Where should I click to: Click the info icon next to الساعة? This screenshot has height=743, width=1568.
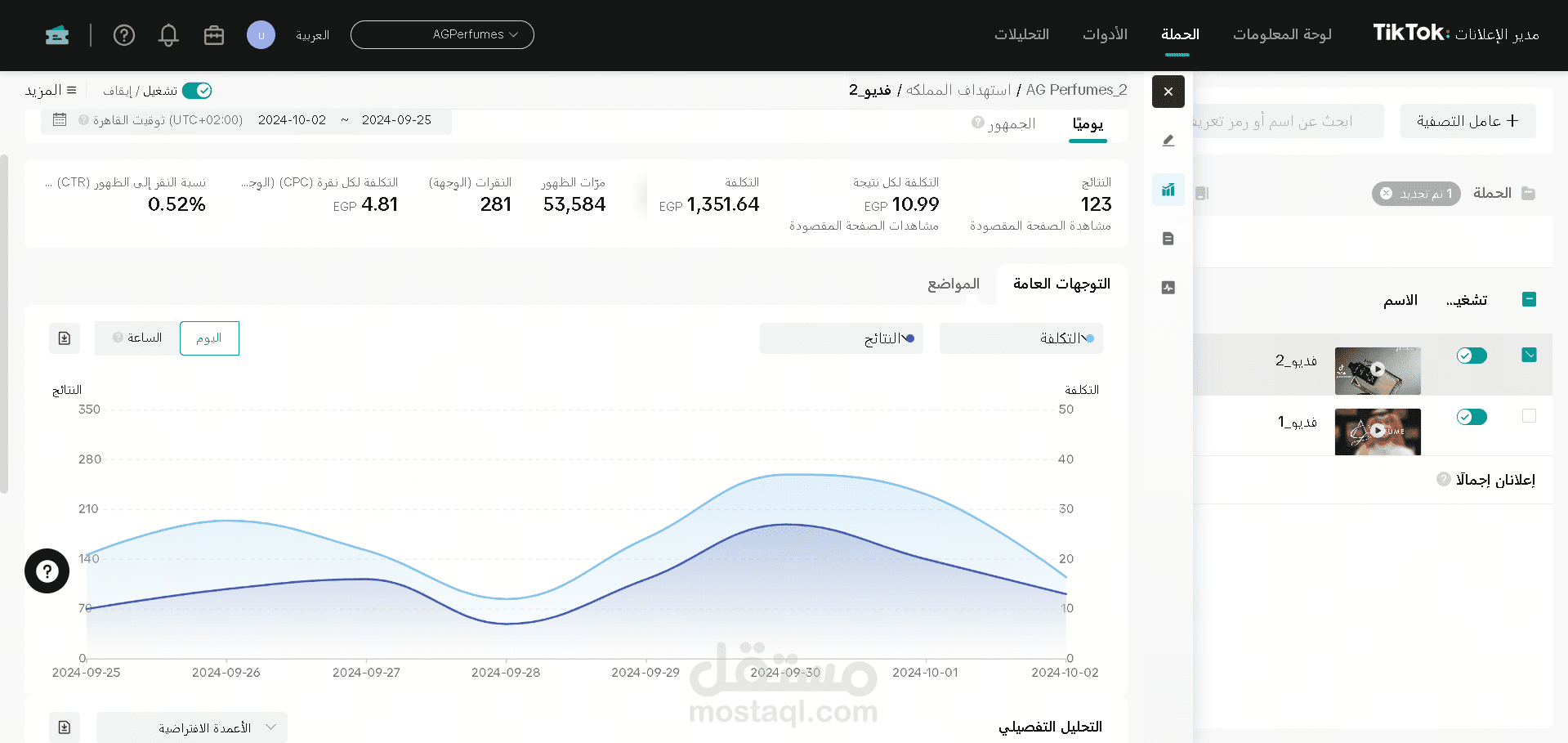(118, 338)
